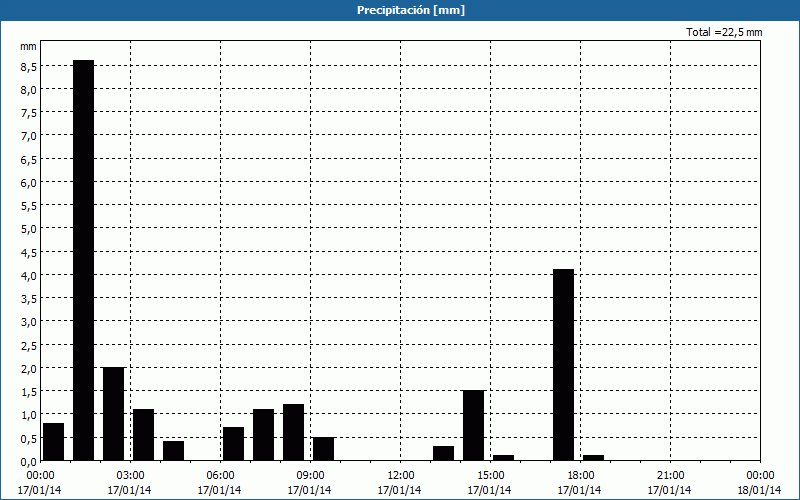
Task: Click the 7,0 y-axis label
Action: point(28,136)
